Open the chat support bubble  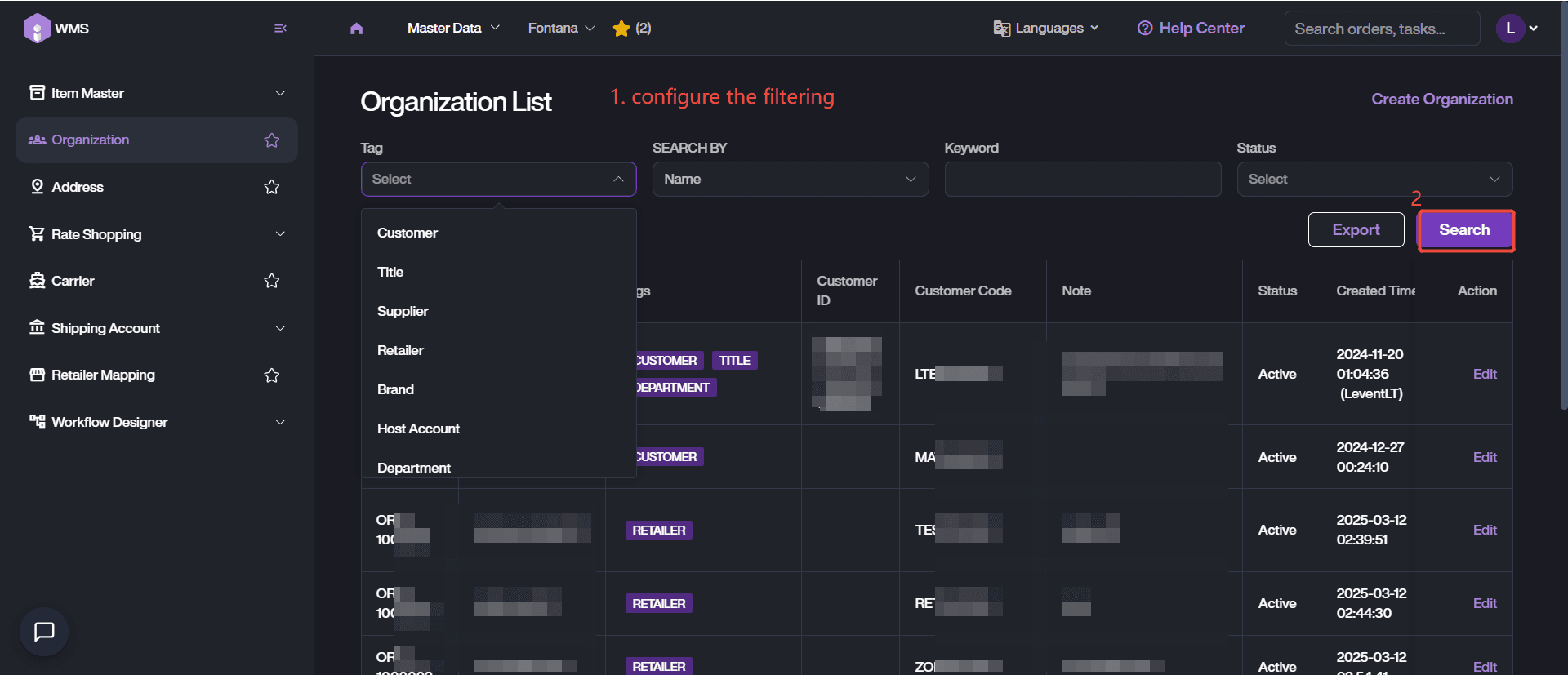pyautogui.click(x=44, y=631)
